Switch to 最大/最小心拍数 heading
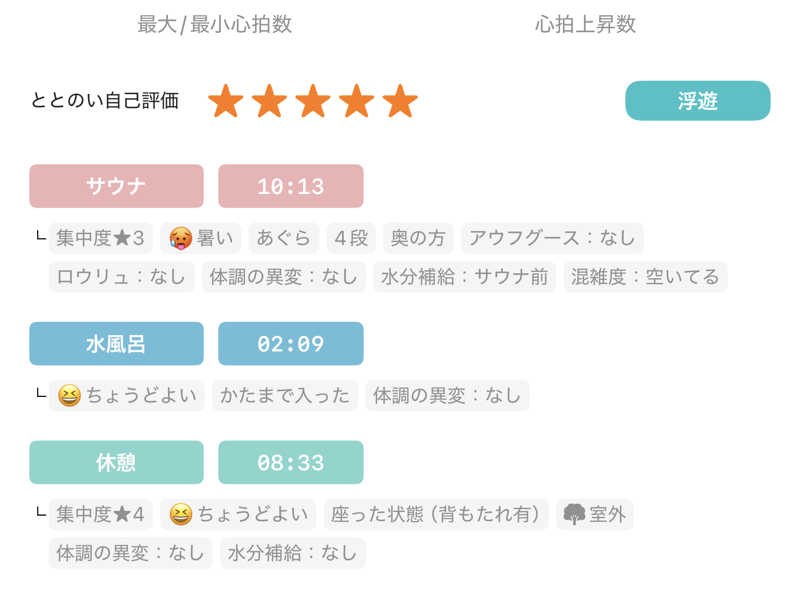Viewport: 800px width, 600px height. click(x=215, y=25)
